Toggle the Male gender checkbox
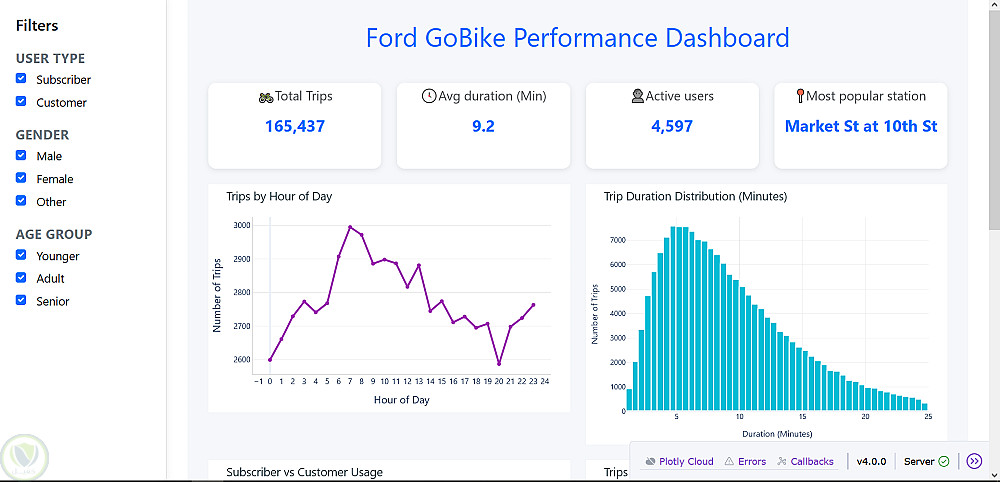The height and width of the screenshot is (482, 1000). pyautogui.click(x=21, y=156)
